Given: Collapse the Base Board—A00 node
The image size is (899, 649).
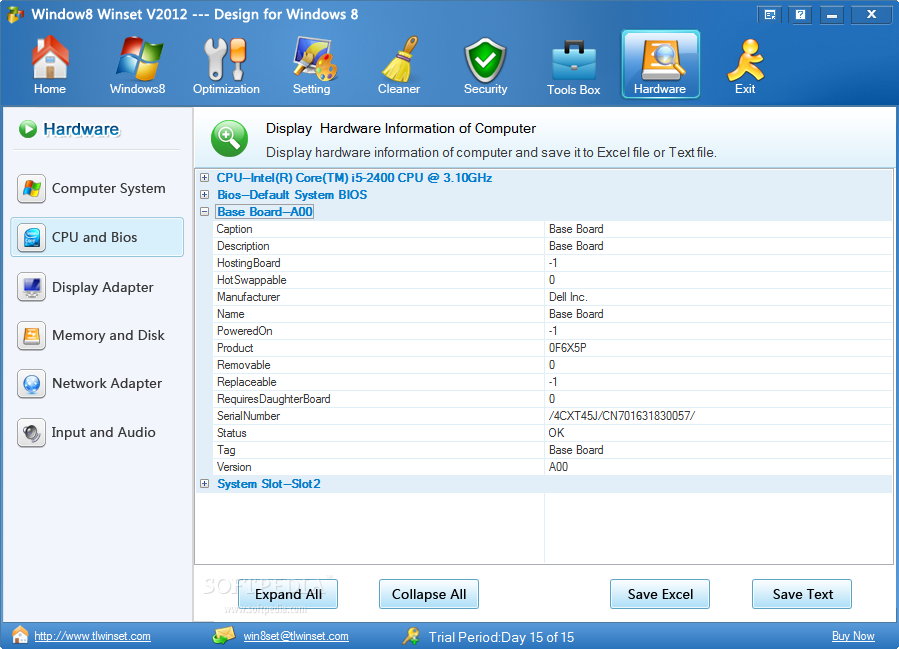Looking at the screenshot, I should tap(204, 212).
